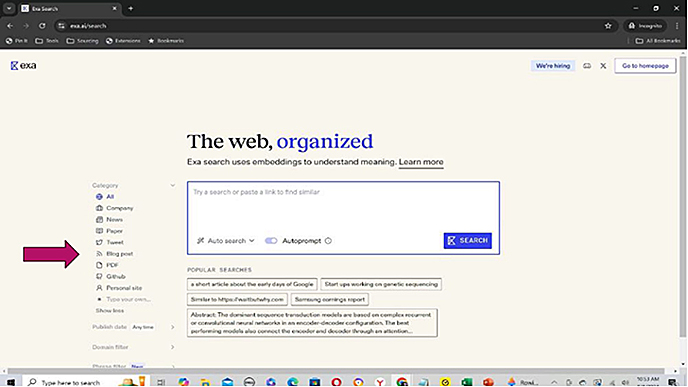The width and height of the screenshot is (688, 387).
Task: Open the Extensions bookmark
Action: pos(123,41)
